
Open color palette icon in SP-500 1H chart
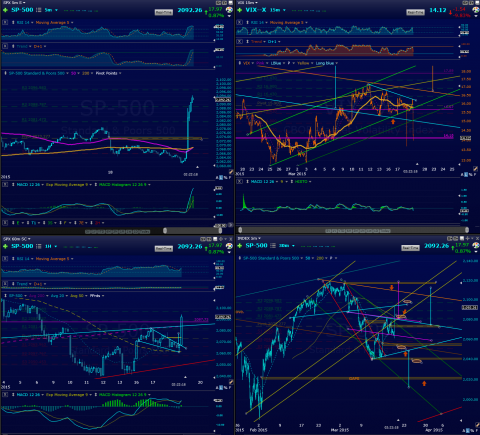point(229,246)
